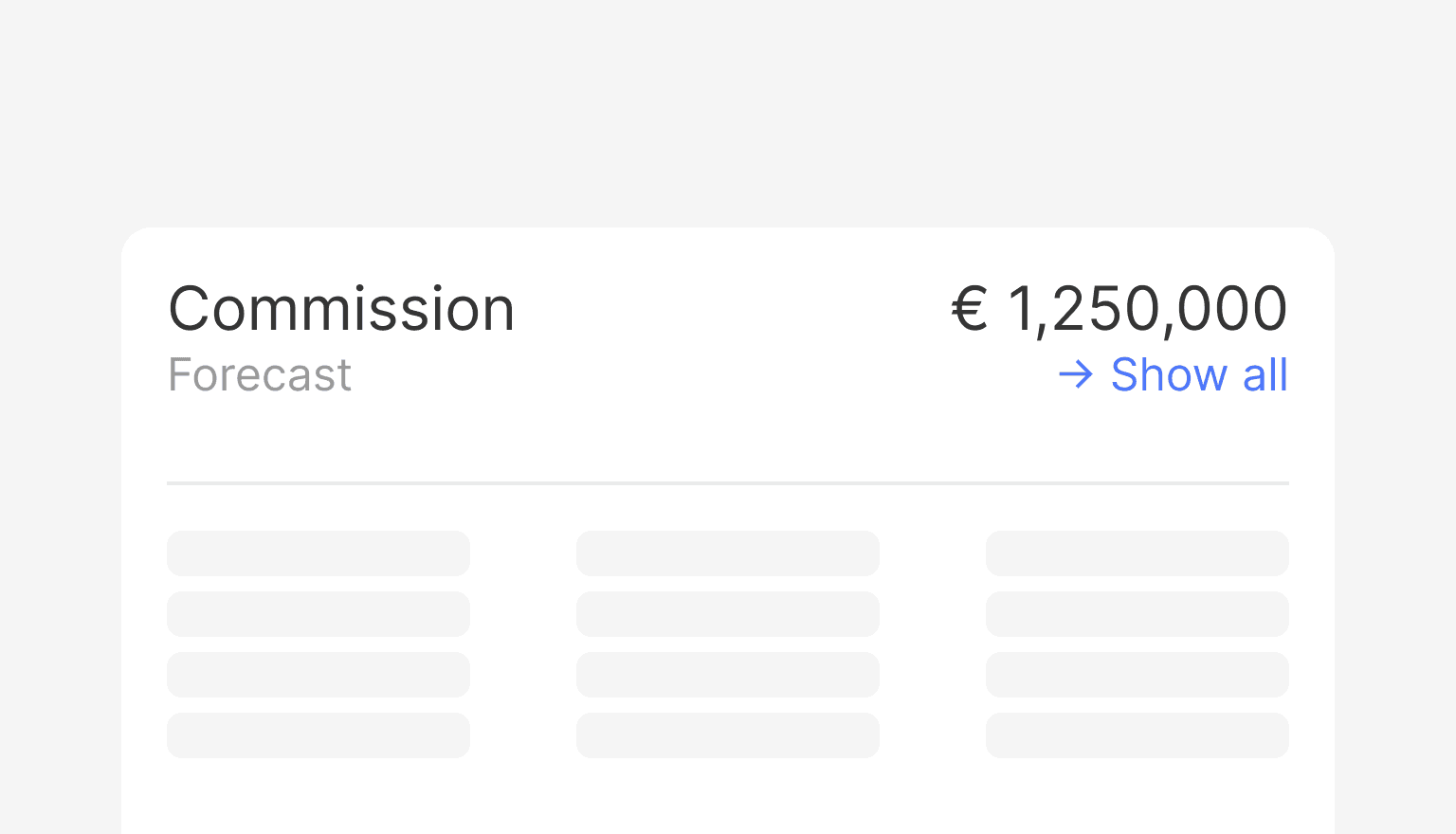Open the Show all link
This screenshot has height=834, width=1456.
[x=1198, y=374]
